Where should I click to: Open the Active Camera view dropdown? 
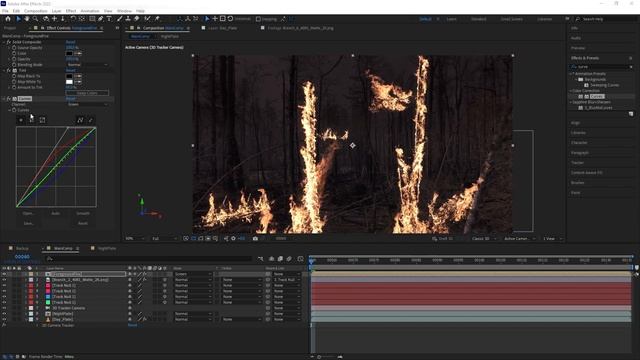[519, 238]
